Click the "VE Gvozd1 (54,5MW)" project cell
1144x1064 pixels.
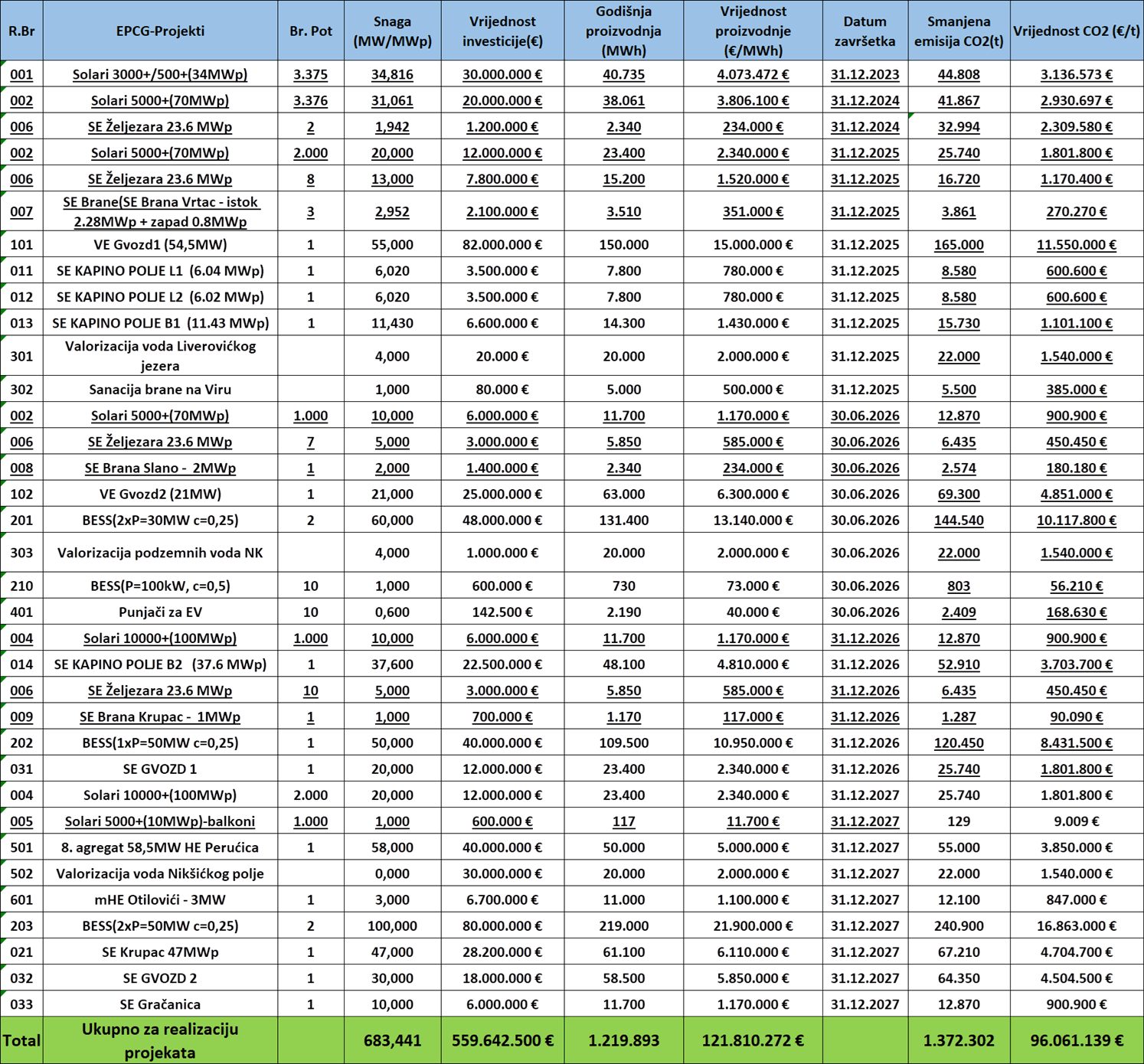tap(160, 245)
